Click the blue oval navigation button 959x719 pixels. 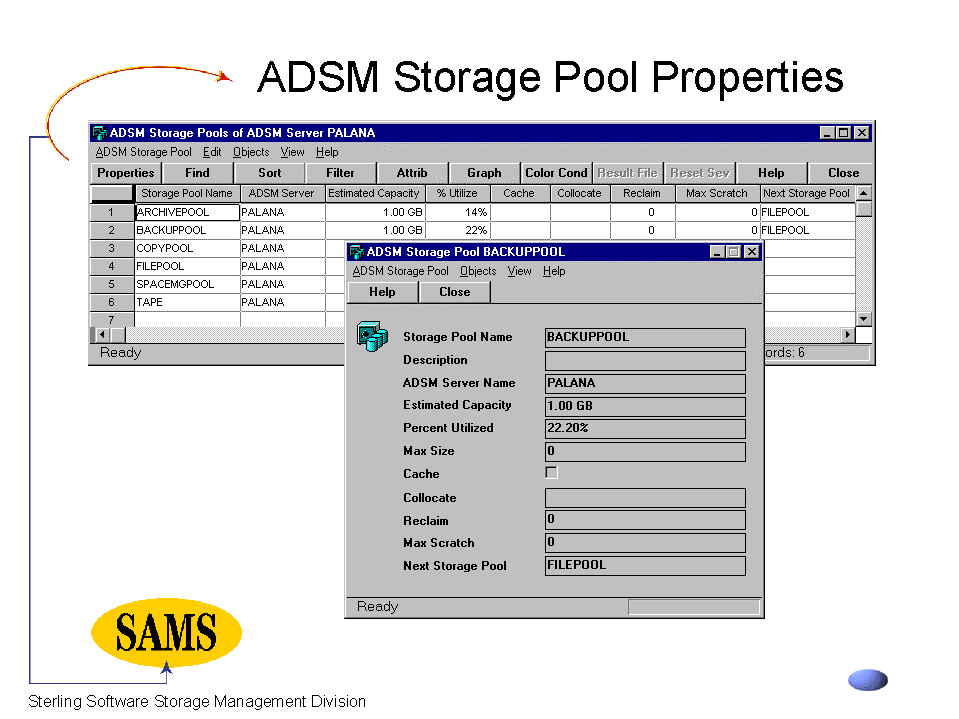[x=867, y=681]
